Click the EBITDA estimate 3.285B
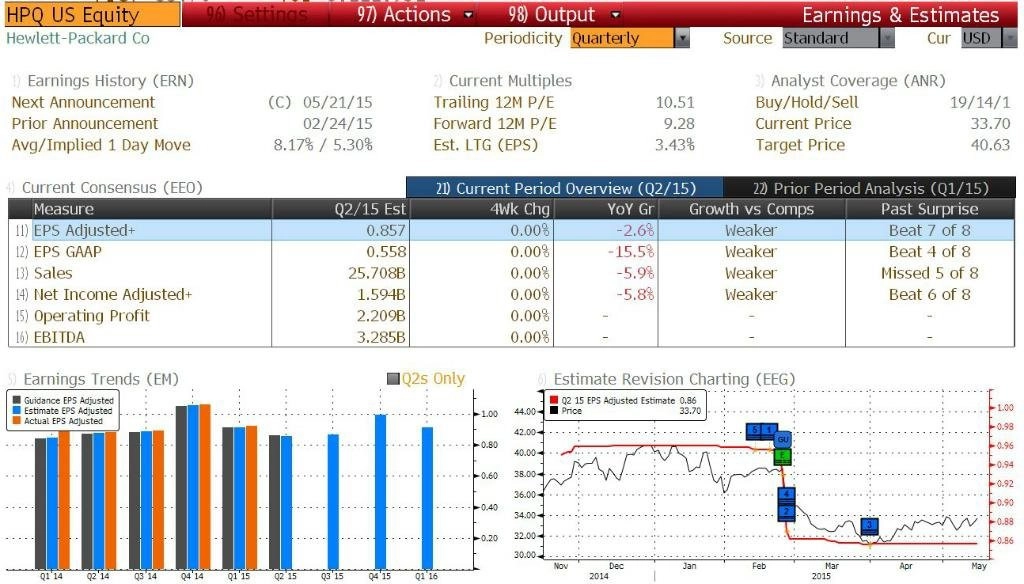The width and height of the screenshot is (1024, 584). point(381,338)
